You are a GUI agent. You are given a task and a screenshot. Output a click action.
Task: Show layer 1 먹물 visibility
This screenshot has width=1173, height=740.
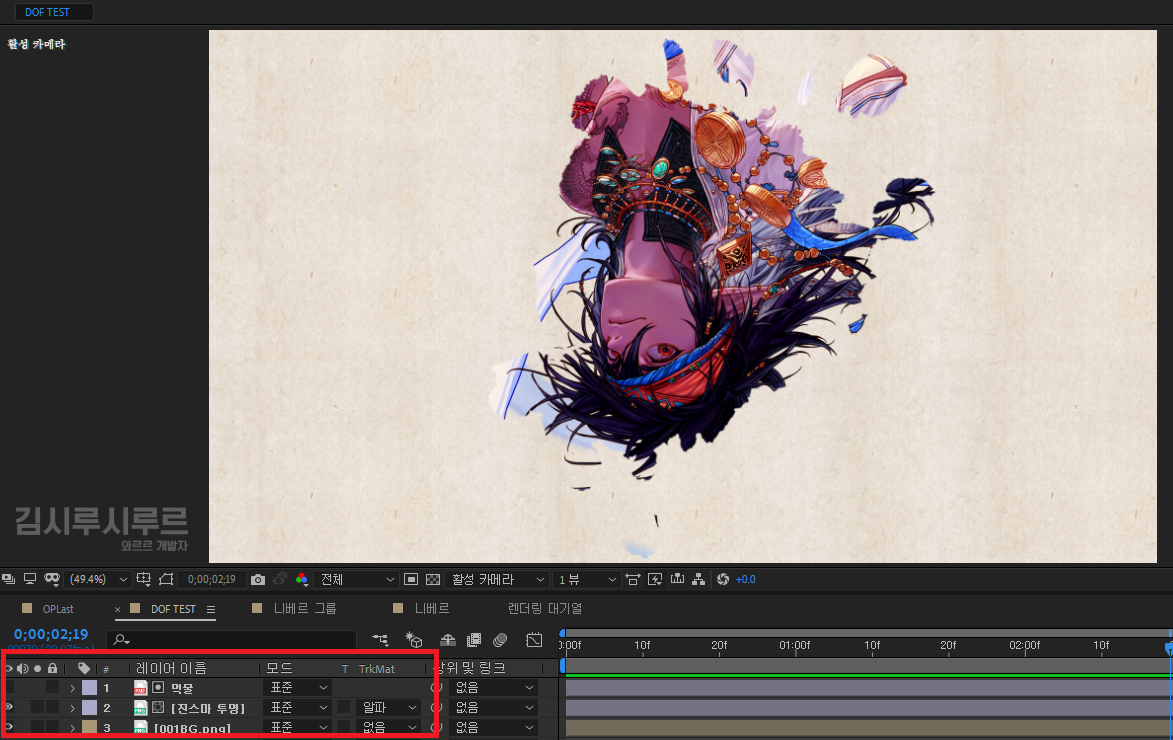9,688
